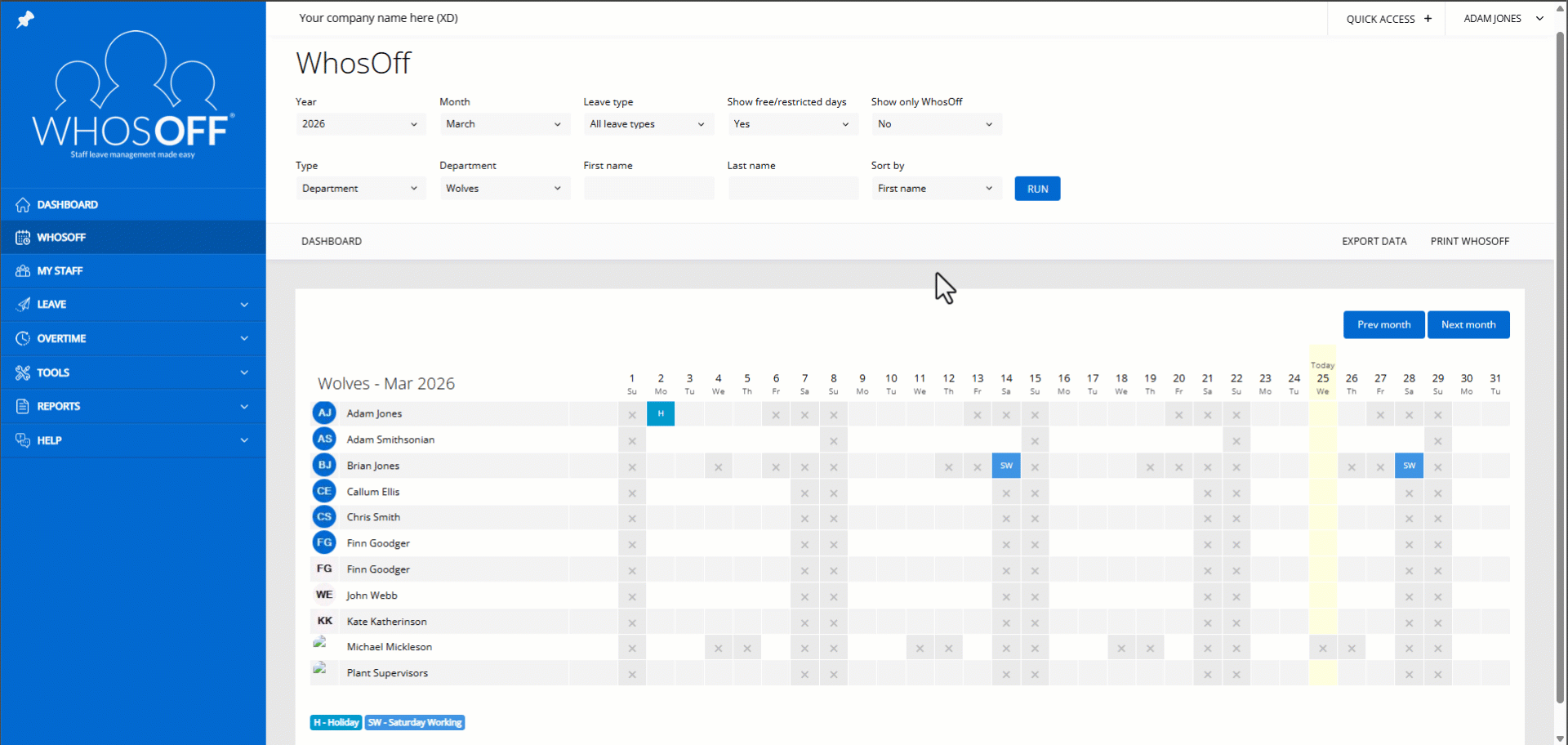This screenshot has width=1568, height=745.
Task: Click Adam Smithsonian AS avatar
Action: tap(324, 439)
